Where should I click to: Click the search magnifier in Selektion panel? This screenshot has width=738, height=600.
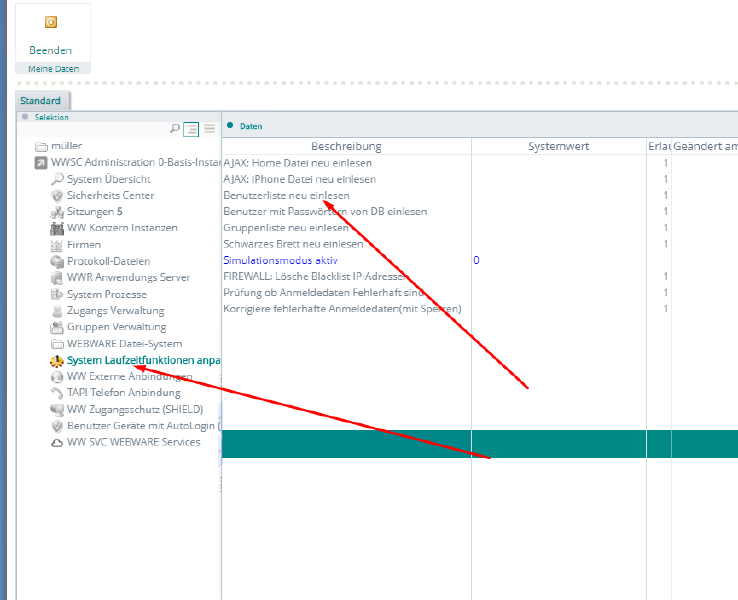coord(175,129)
